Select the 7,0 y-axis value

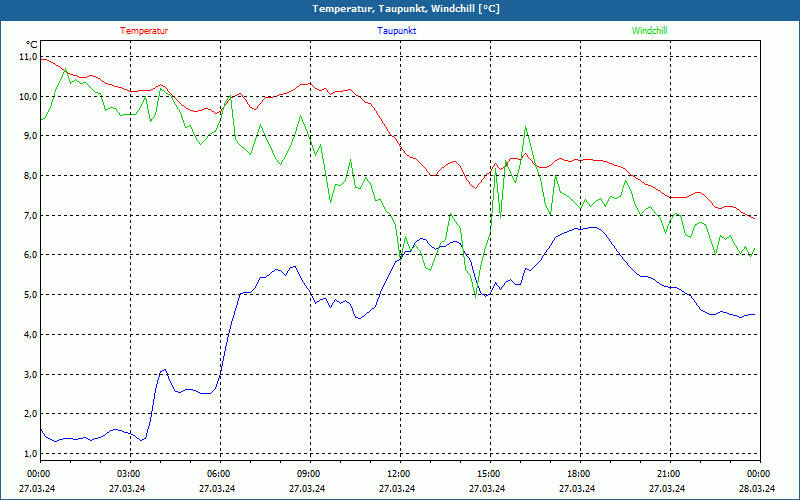pyautogui.click(x=30, y=215)
